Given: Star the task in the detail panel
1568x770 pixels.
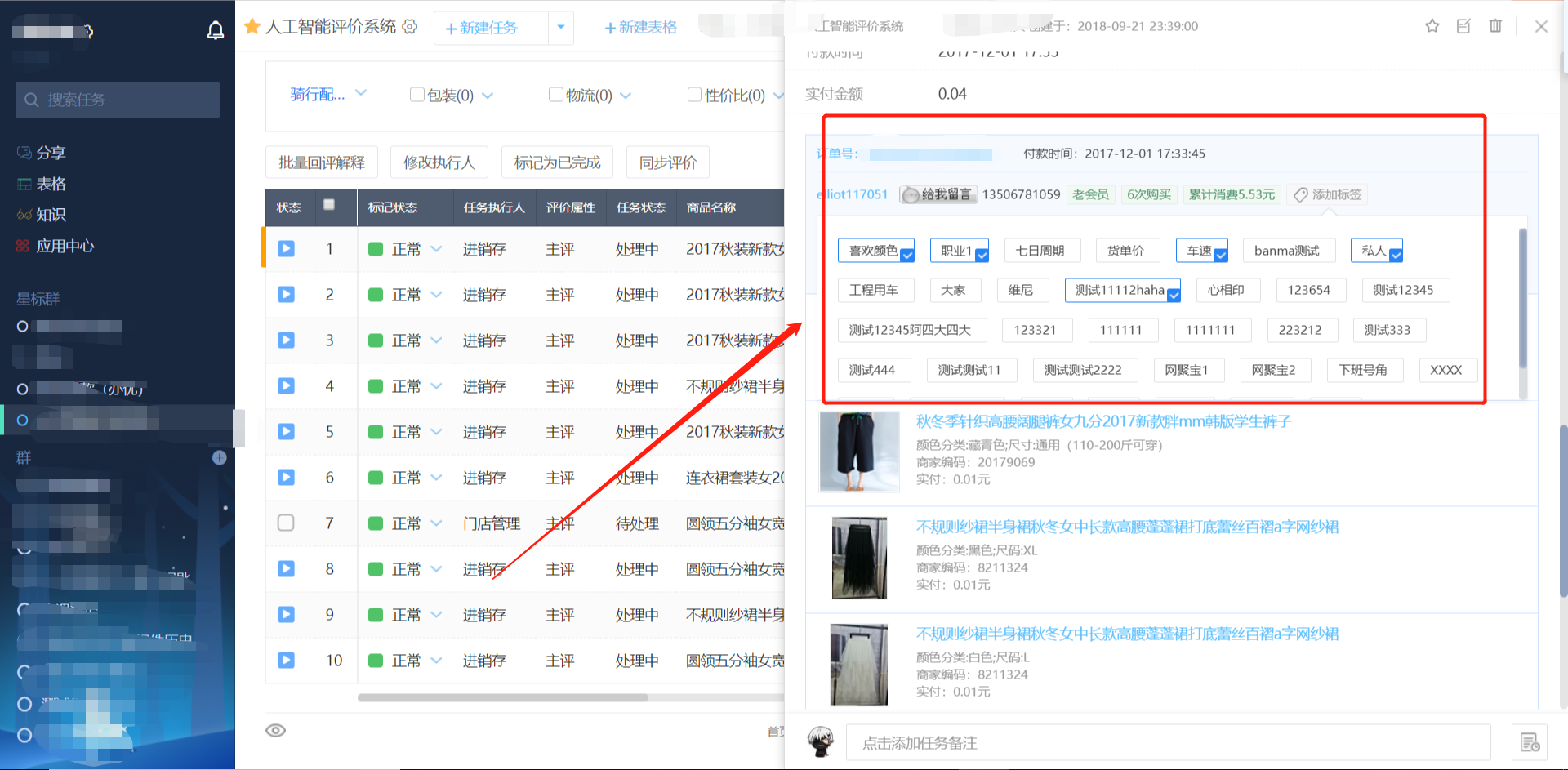Looking at the screenshot, I should click(1432, 26).
